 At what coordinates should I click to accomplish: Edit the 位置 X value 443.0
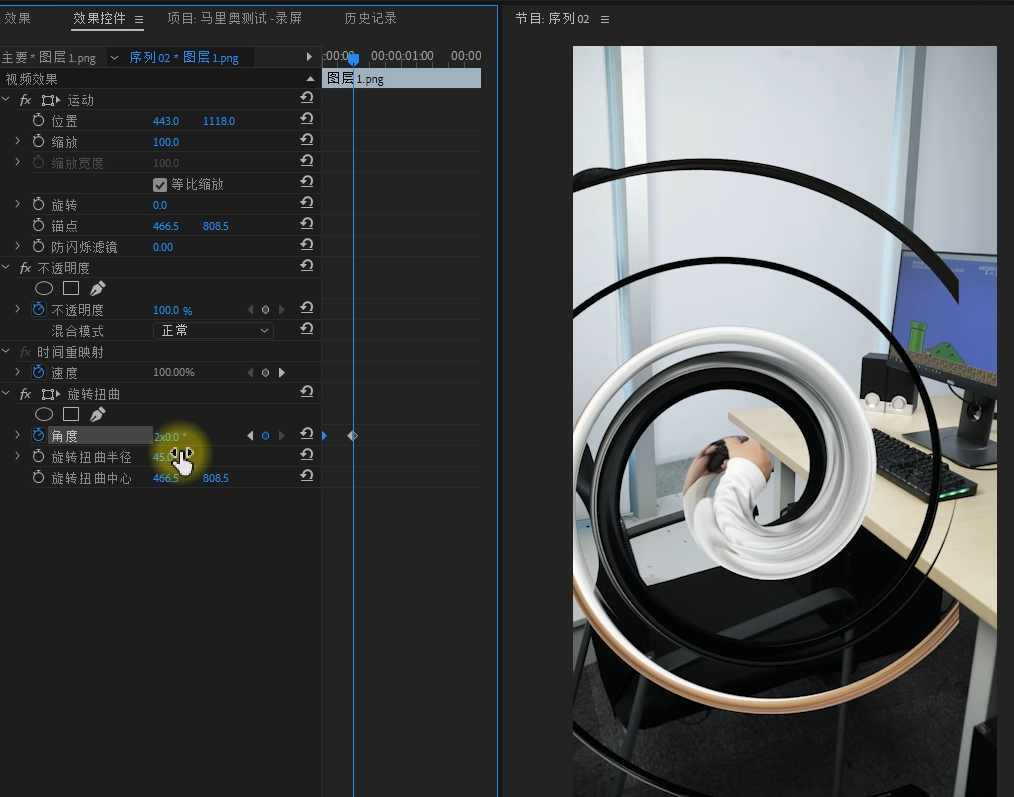(166, 121)
